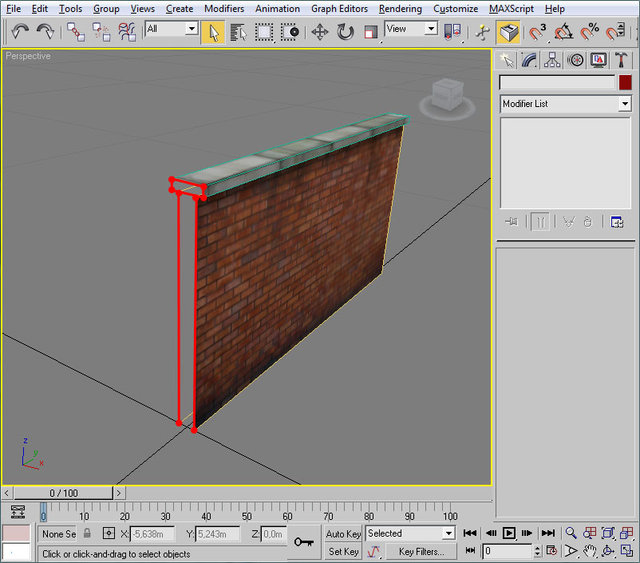
Task: Click the Set Key button
Action: (x=343, y=551)
